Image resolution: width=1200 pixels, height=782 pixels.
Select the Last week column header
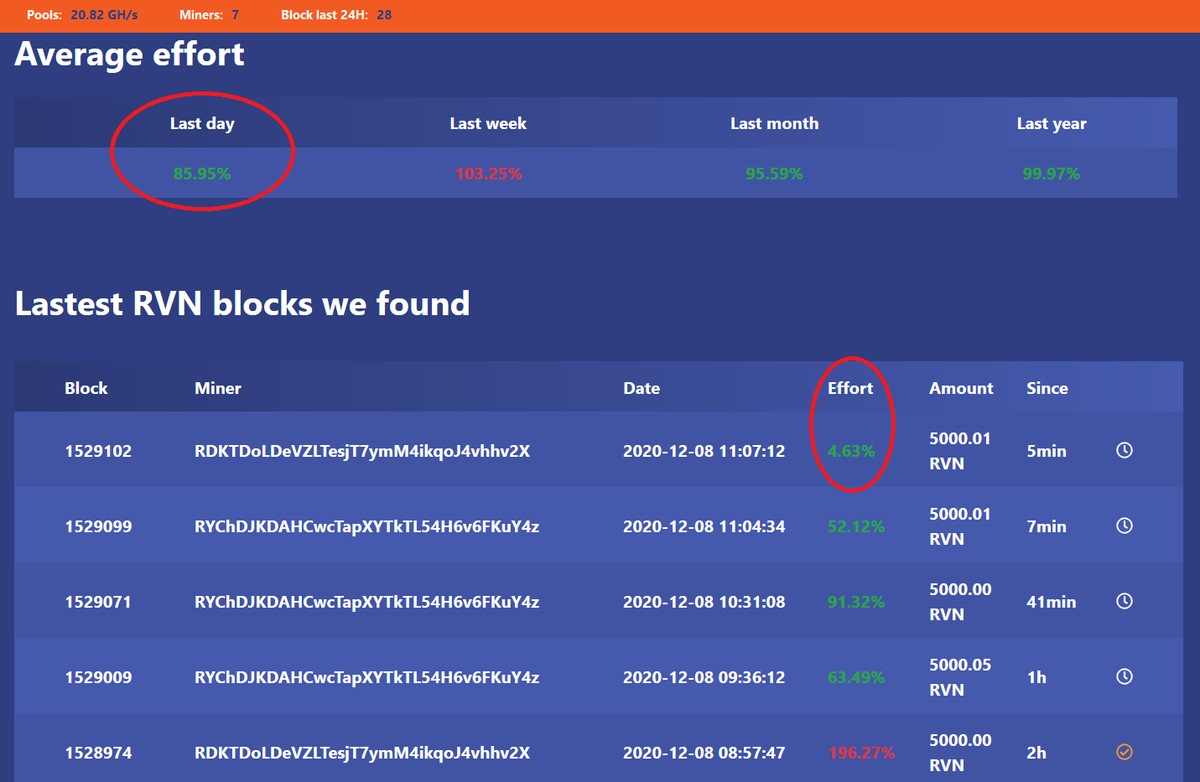pos(488,123)
